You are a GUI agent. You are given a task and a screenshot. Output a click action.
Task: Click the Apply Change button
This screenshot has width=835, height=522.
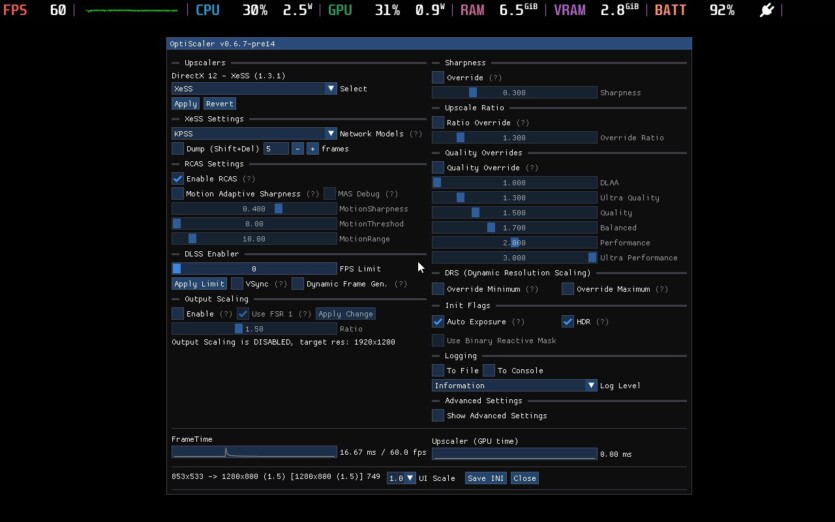point(345,314)
